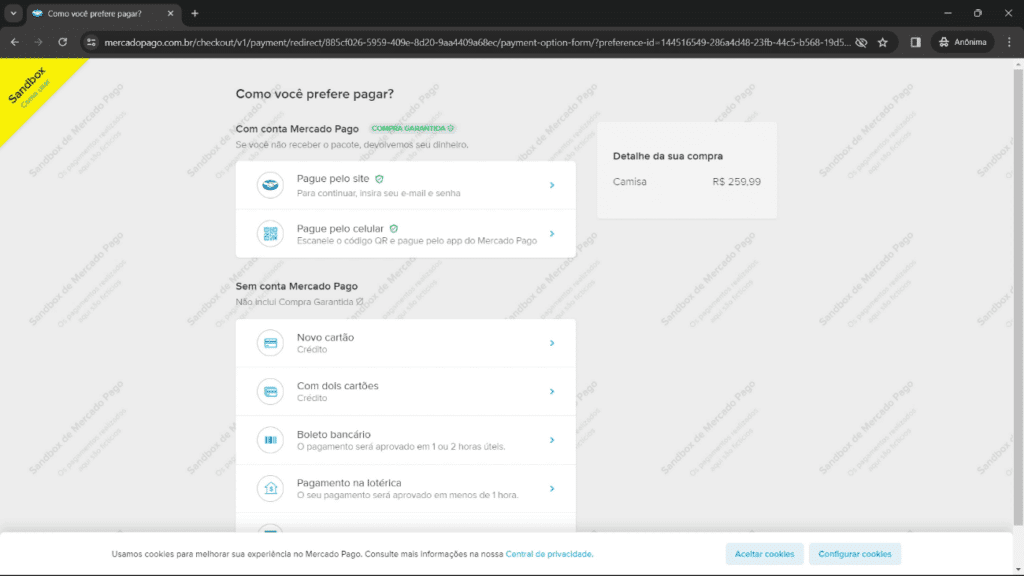
Task: Click the third-party cookies blocked eye icon
Action: pyautogui.click(x=861, y=42)
